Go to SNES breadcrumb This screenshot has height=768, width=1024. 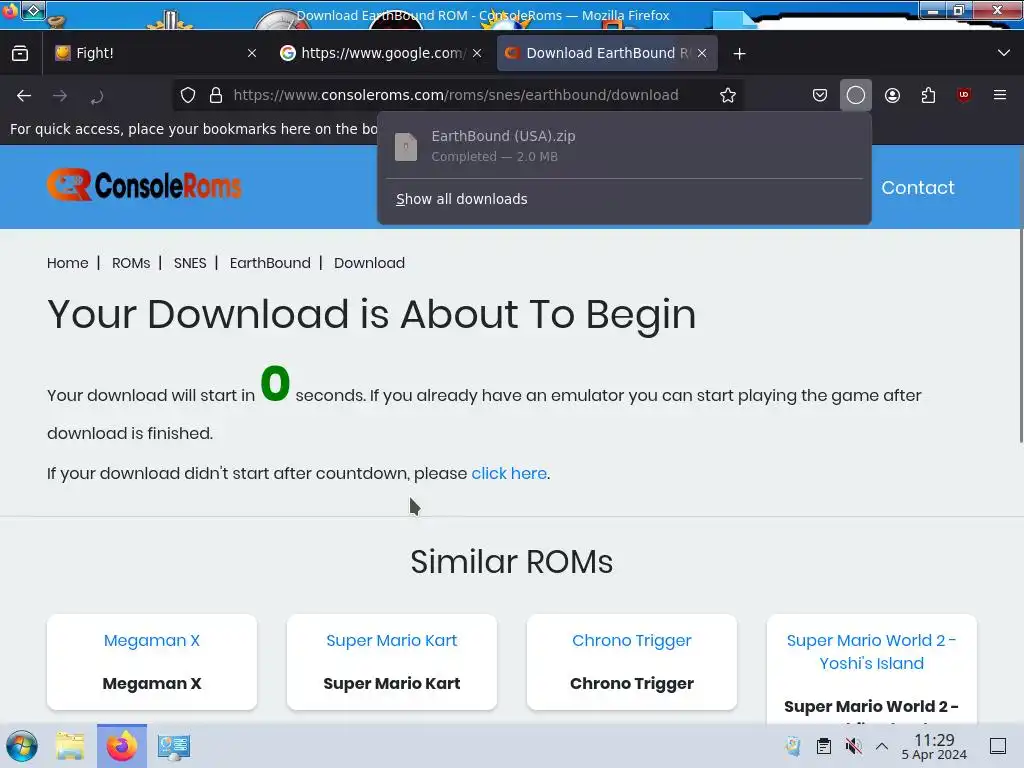tap(190, 263)
